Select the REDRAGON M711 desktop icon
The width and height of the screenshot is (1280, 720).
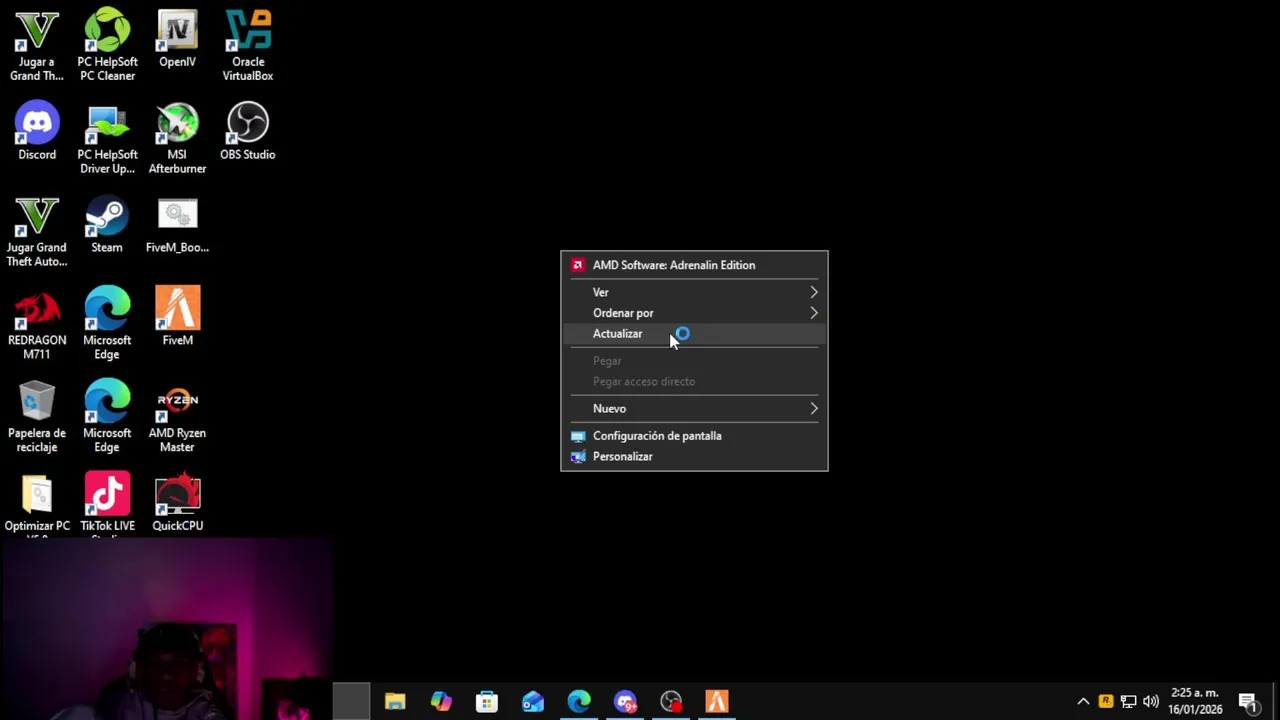coord(37,324)
